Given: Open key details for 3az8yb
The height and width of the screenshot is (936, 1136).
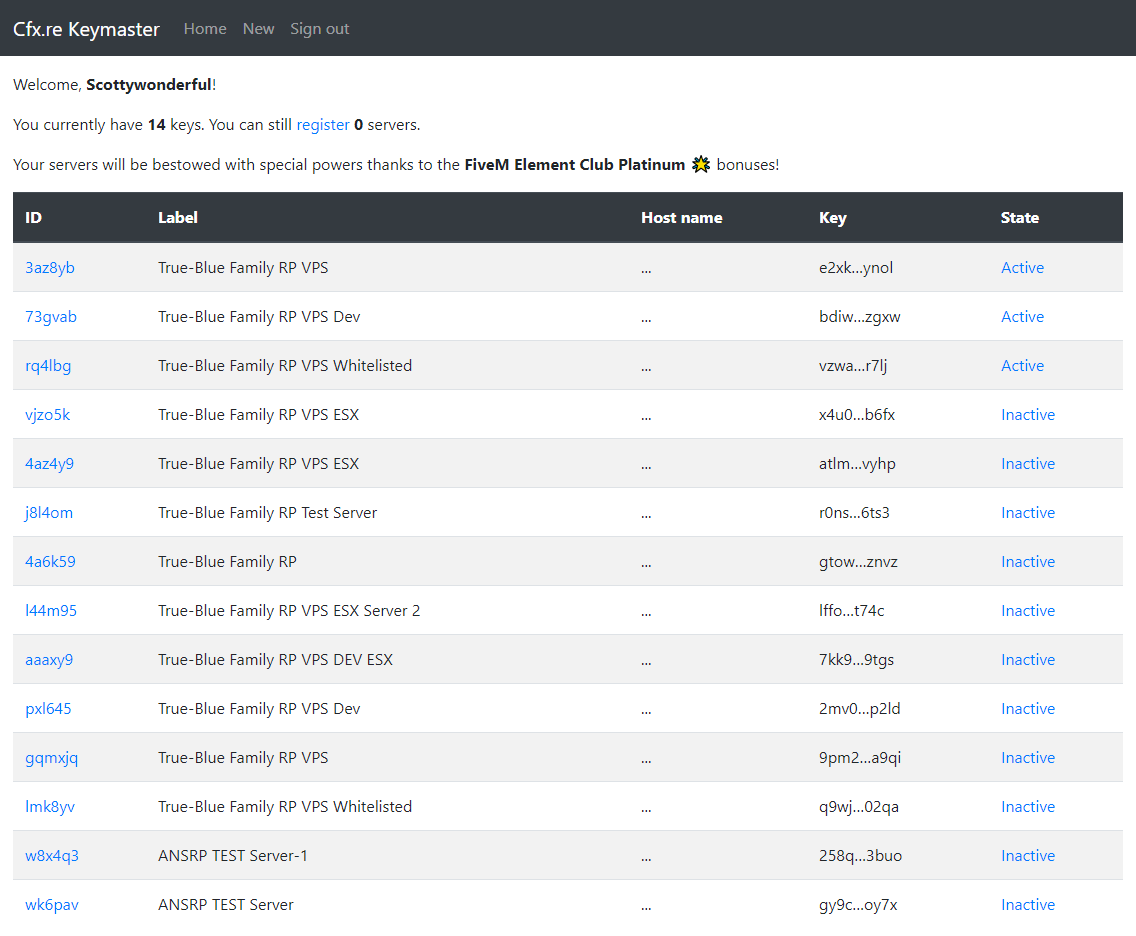Looking at the screenshot, I should (50, 267).
